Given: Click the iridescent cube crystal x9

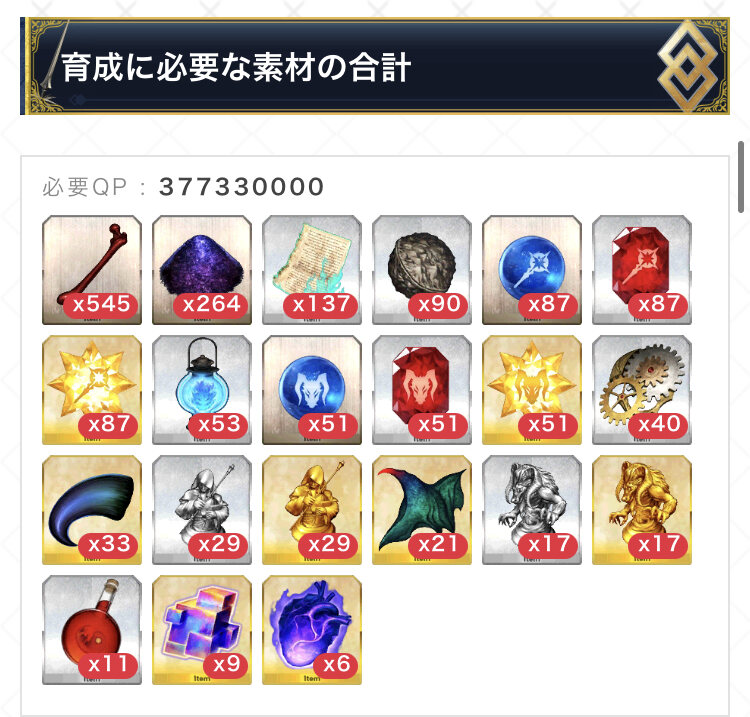Looking at the screenshot, I should (x=202, y=630).
